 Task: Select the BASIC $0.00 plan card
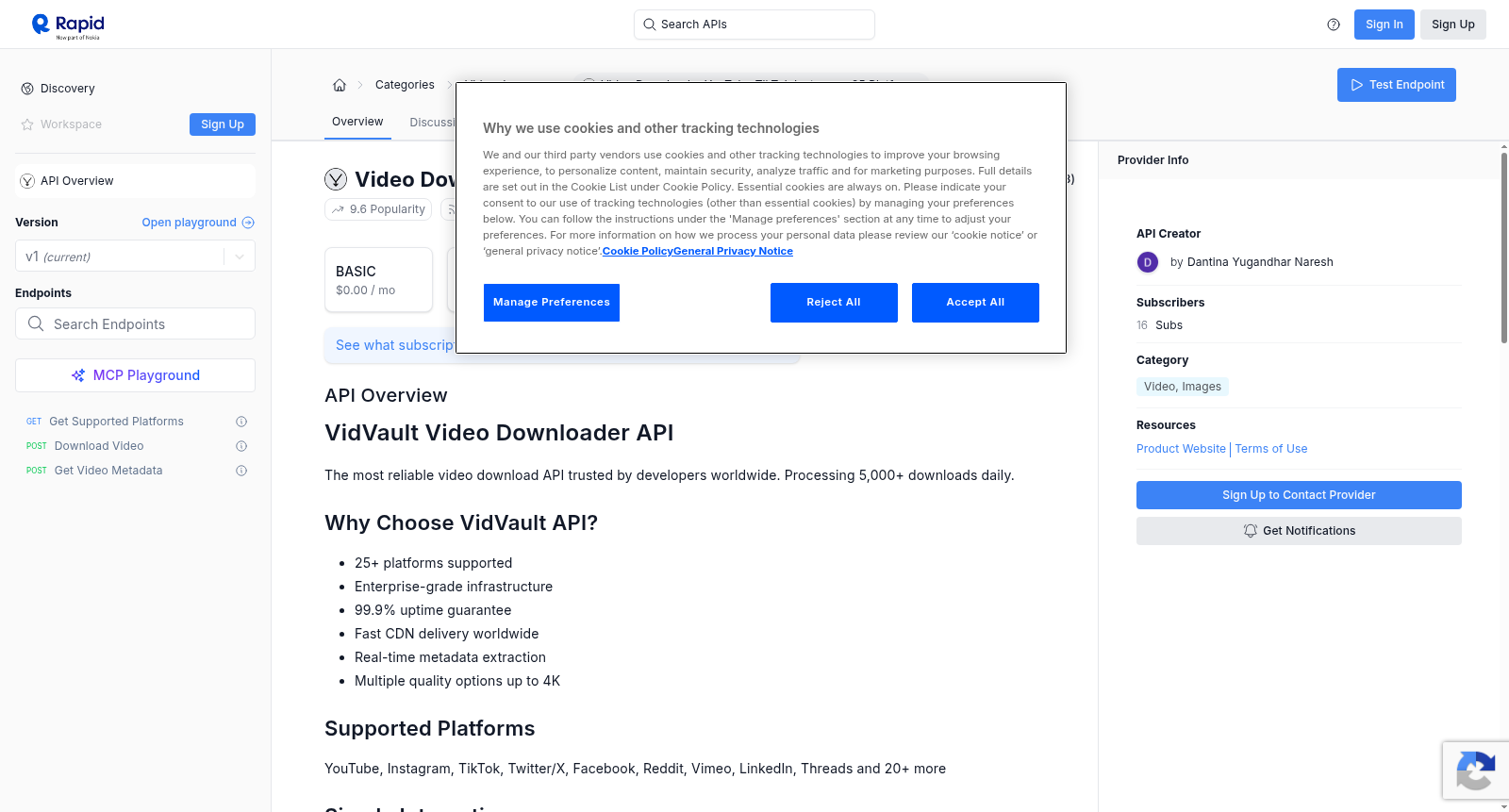(378, 280)
